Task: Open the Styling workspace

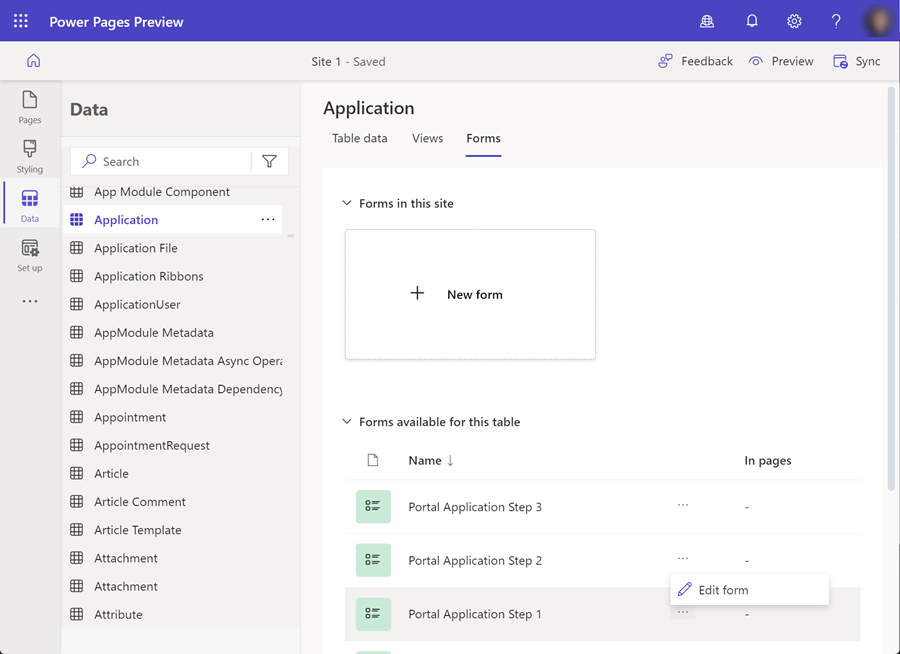Action: click(x=30, y=156)
